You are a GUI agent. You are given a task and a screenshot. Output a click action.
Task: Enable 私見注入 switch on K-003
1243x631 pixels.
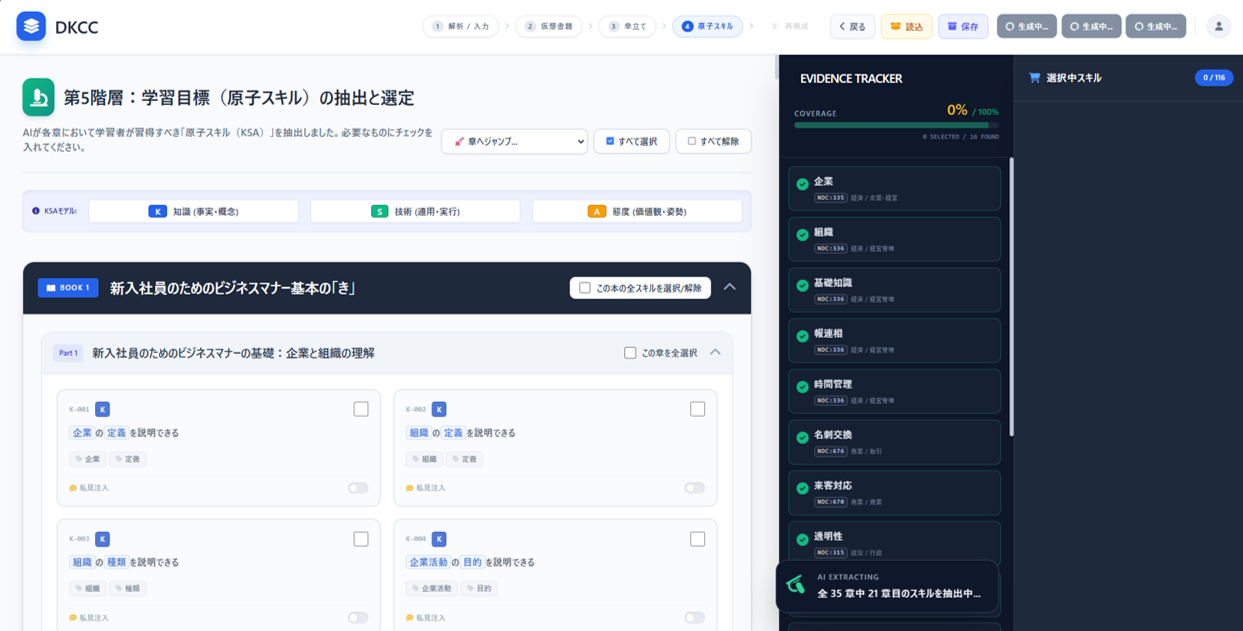click(358, 618)
